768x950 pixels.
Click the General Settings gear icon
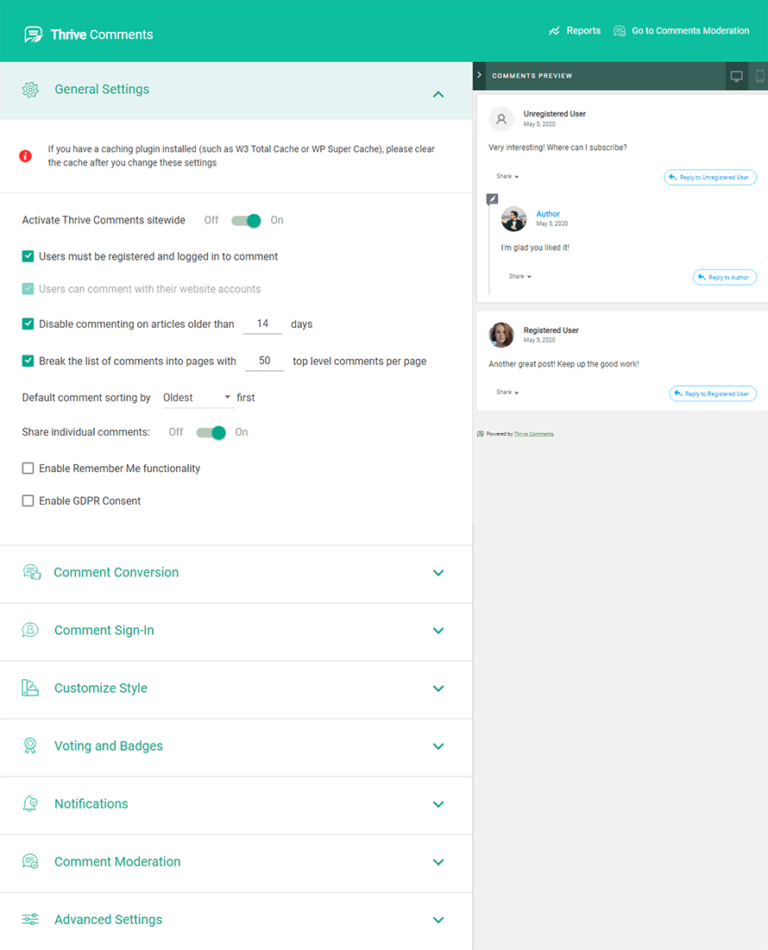30,90
